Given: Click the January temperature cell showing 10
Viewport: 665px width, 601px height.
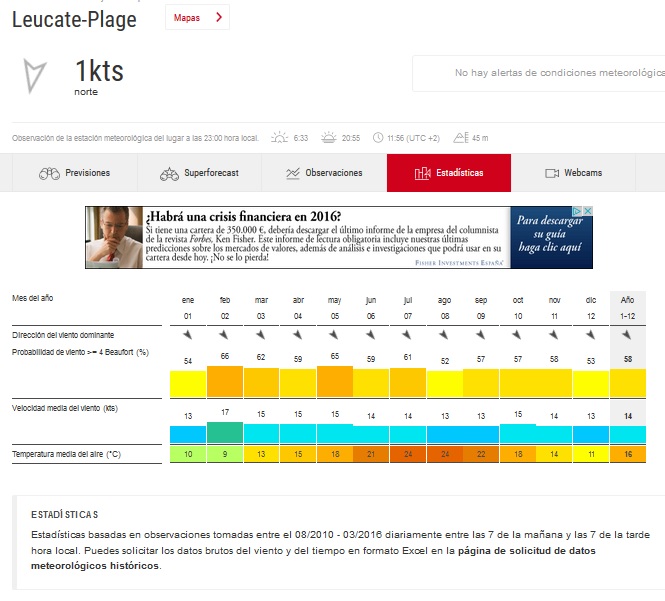Looking at the screenshot, I should (x=188, y=454).
